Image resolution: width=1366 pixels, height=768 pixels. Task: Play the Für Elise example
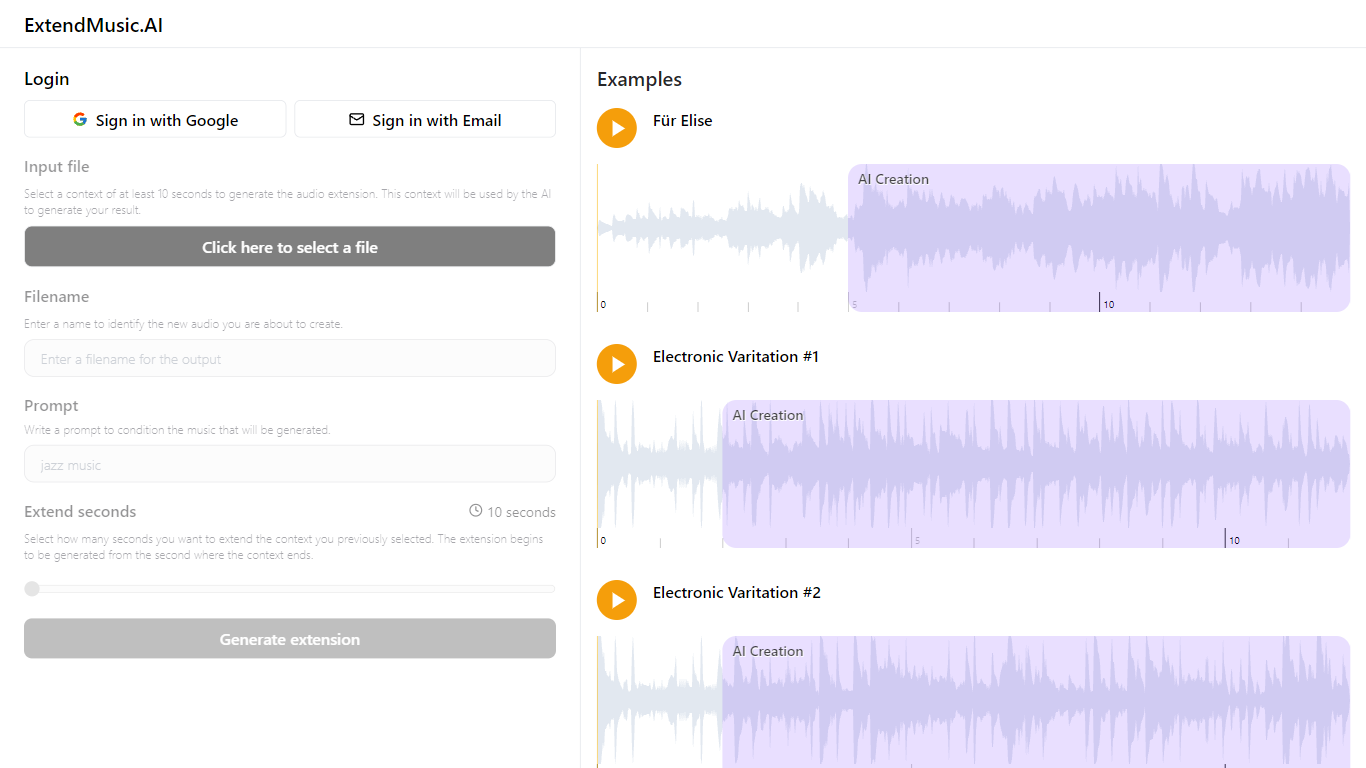pos(617,128)
